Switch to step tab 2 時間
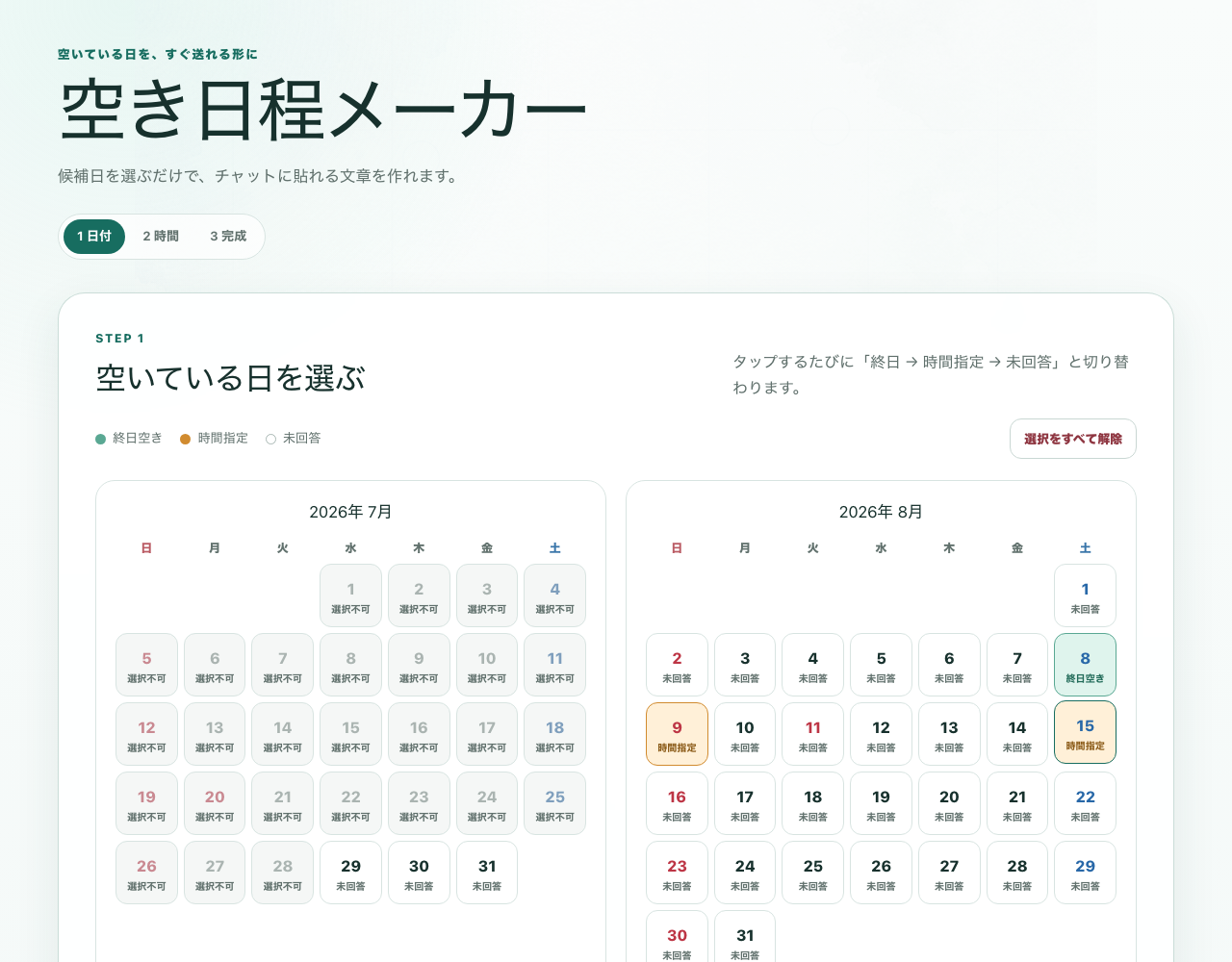Viewport: 1232px width, 962px height. coord(161,237)
